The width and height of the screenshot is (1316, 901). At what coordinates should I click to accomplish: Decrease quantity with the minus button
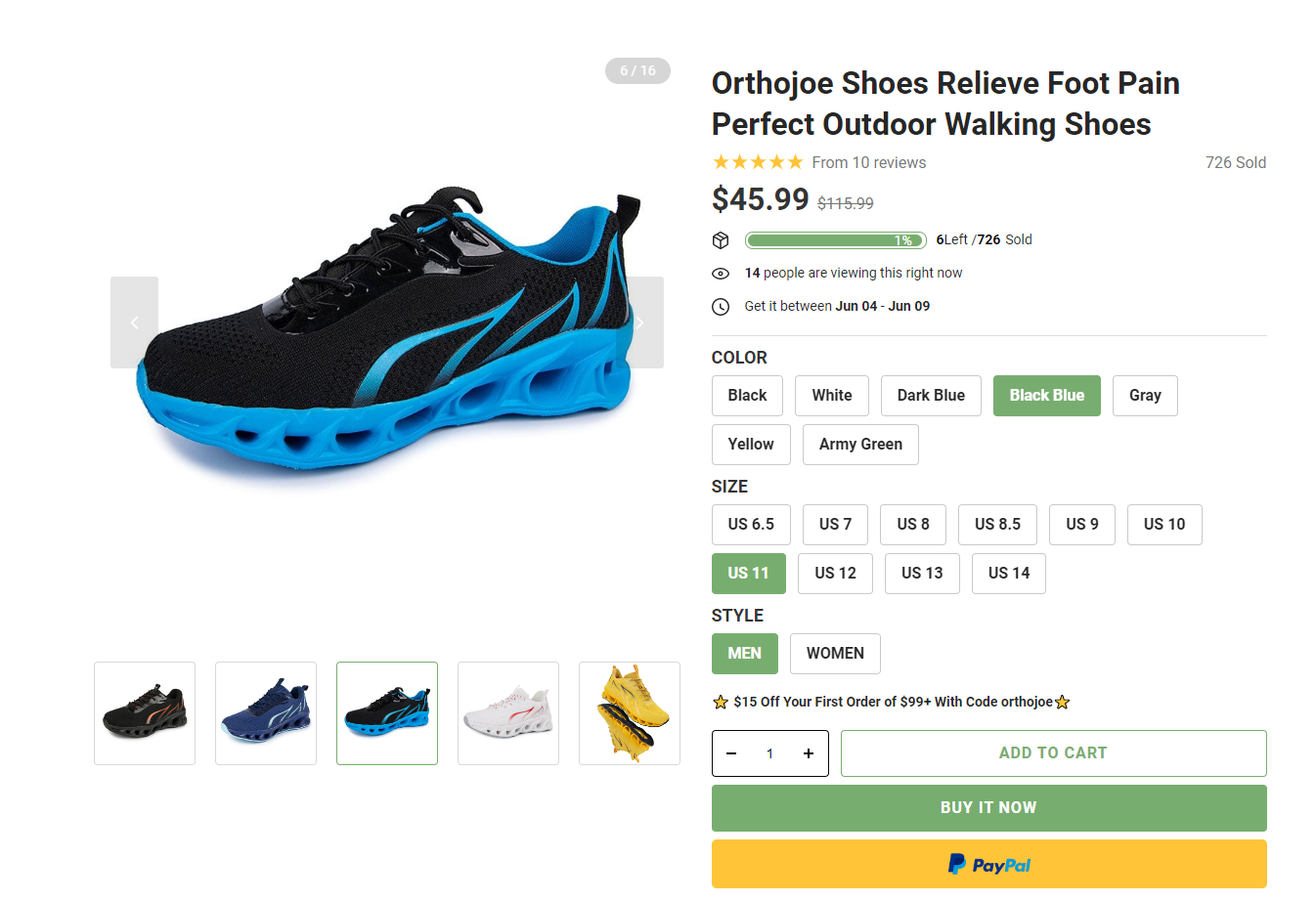point(731,753)
